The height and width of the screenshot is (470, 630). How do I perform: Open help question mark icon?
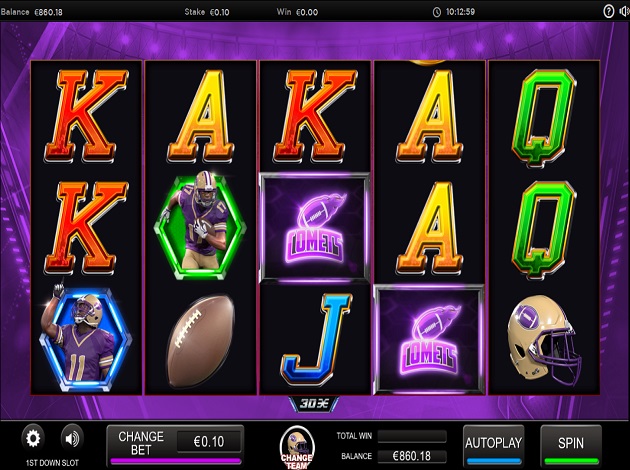609,11
